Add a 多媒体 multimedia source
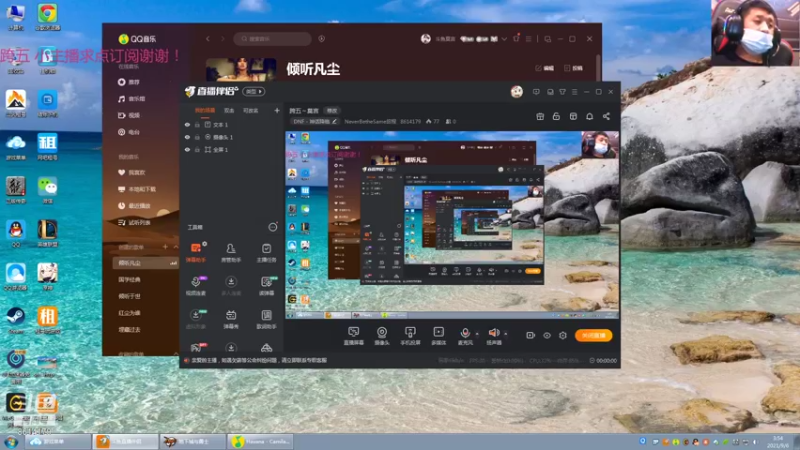The width and height of the screenshot is (800, 450). 438,336
